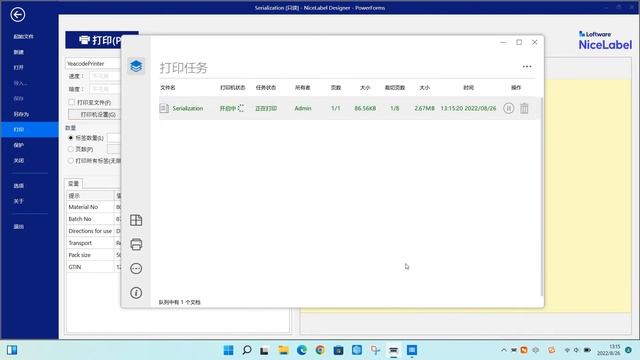Select 保护 in file menu
The height and width of the screenshot is (360, 640).
click(19, 145)
